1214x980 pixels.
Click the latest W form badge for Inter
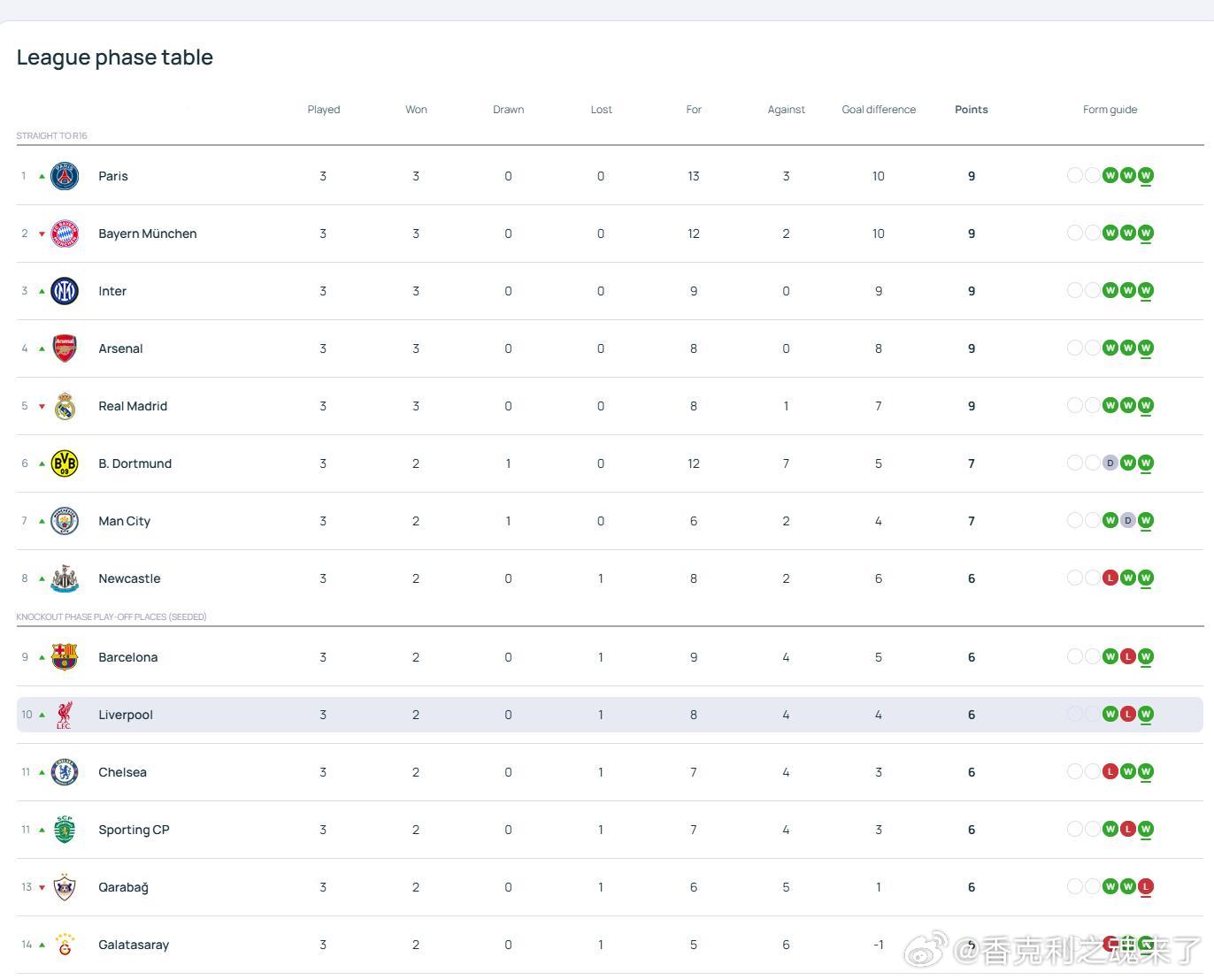click(x=1146, y=290)
